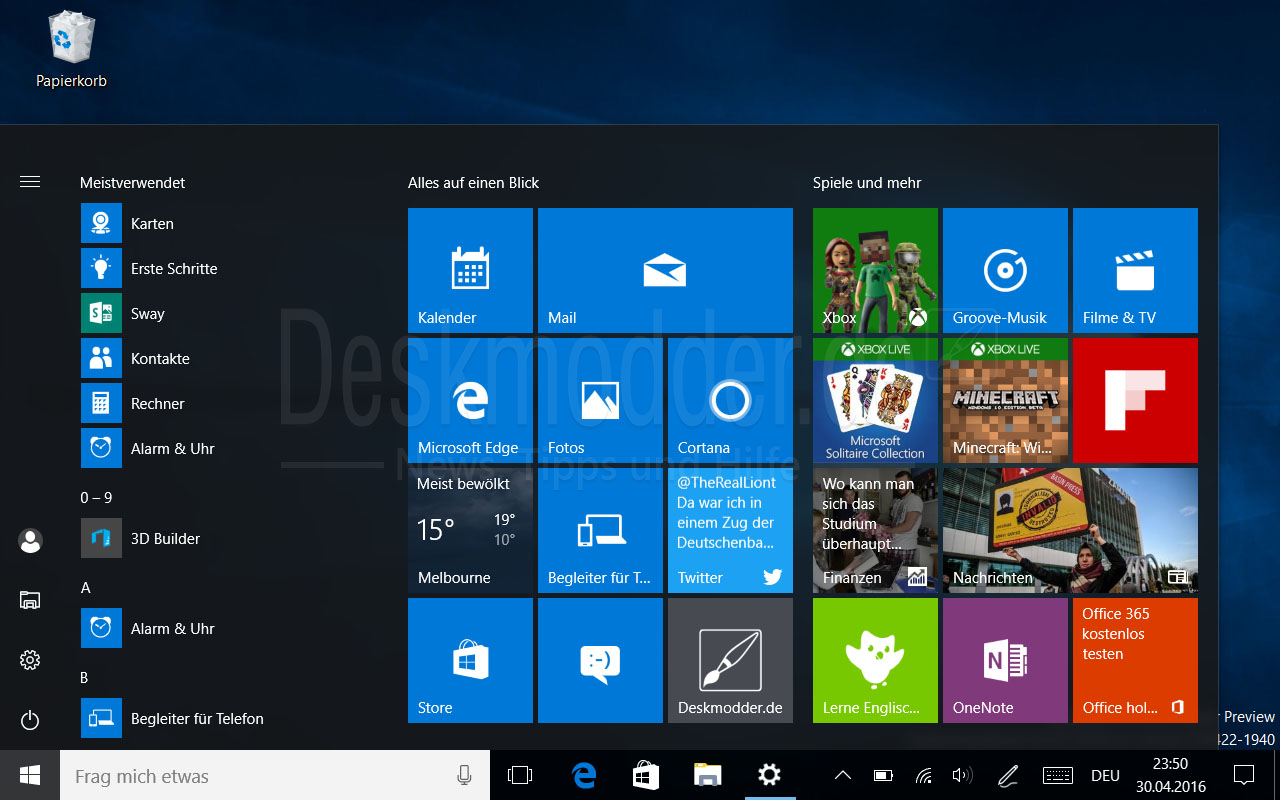Open Begleiter für T... tile
The width and height of the screenshot is (1280, 800).
[600, 530]
